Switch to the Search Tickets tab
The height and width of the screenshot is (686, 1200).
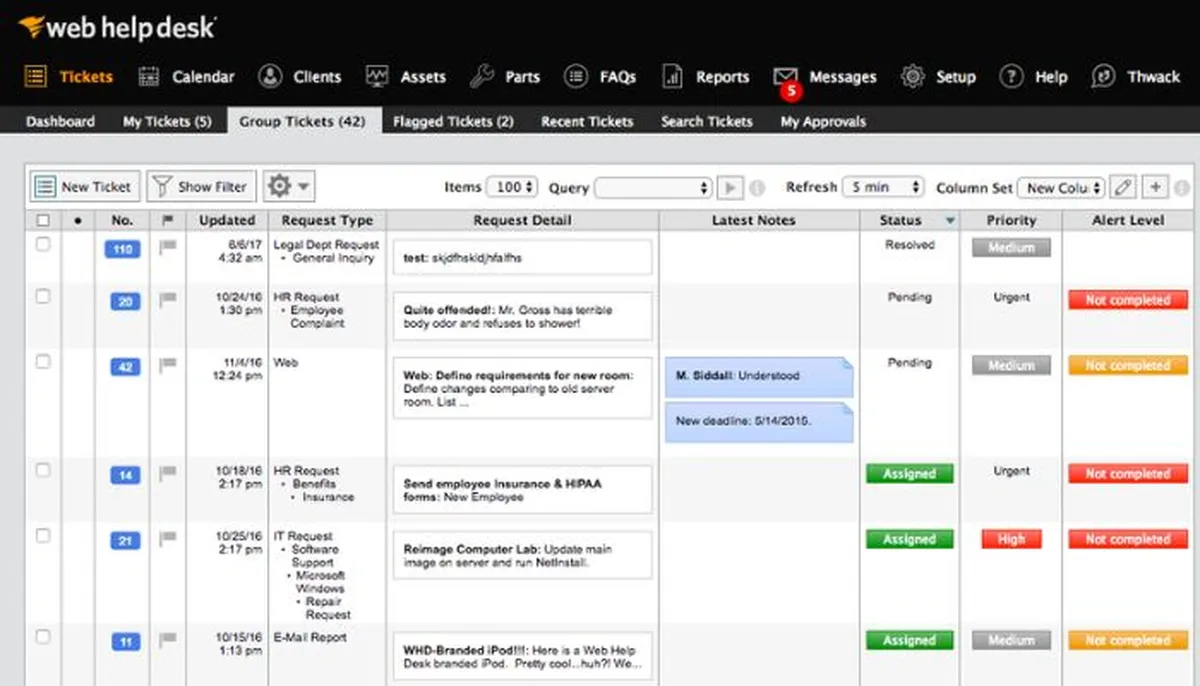click(x=707, y=121)
